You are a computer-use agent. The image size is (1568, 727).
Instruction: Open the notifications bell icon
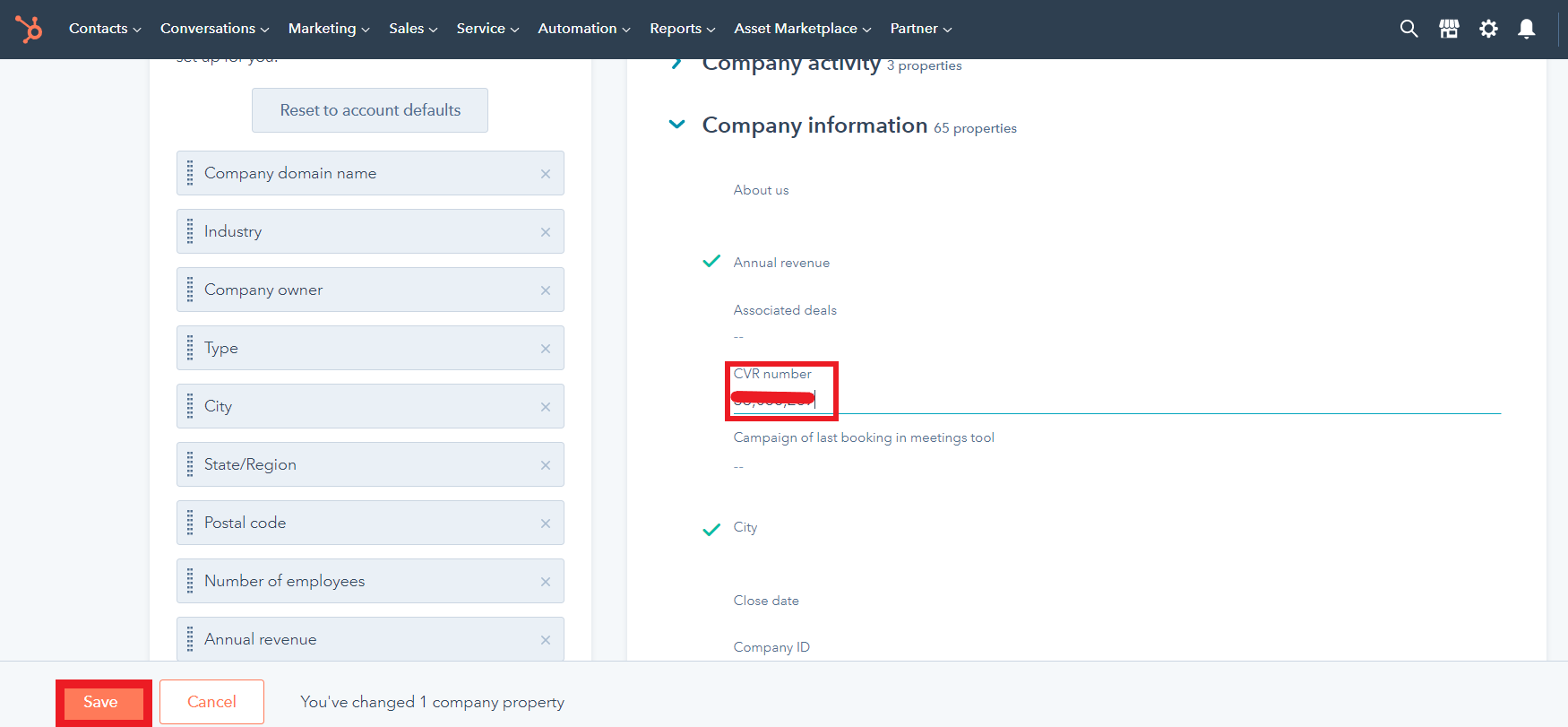(x=1527, y=29)
